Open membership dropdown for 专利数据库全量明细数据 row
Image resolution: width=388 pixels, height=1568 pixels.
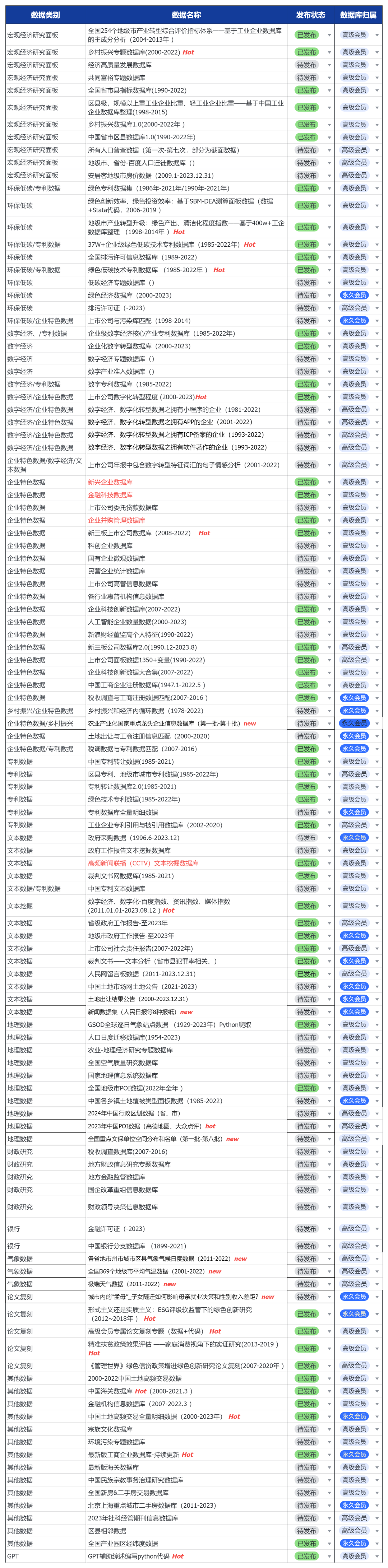[x=377, y=813]
